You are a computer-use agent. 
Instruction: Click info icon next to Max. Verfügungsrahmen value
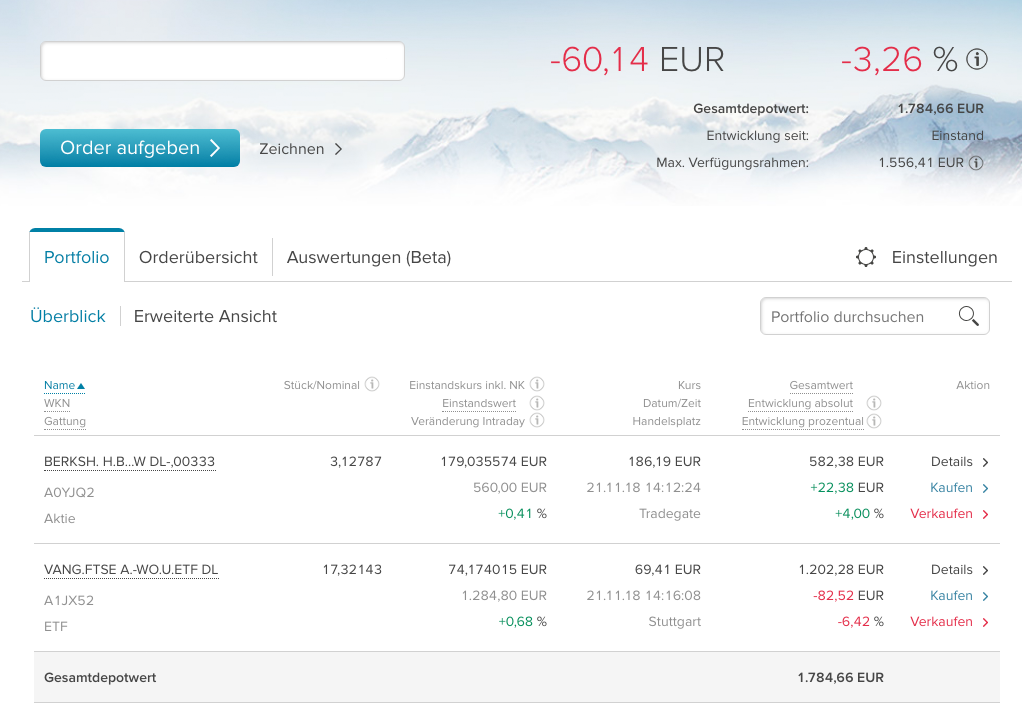click(976, 163)
